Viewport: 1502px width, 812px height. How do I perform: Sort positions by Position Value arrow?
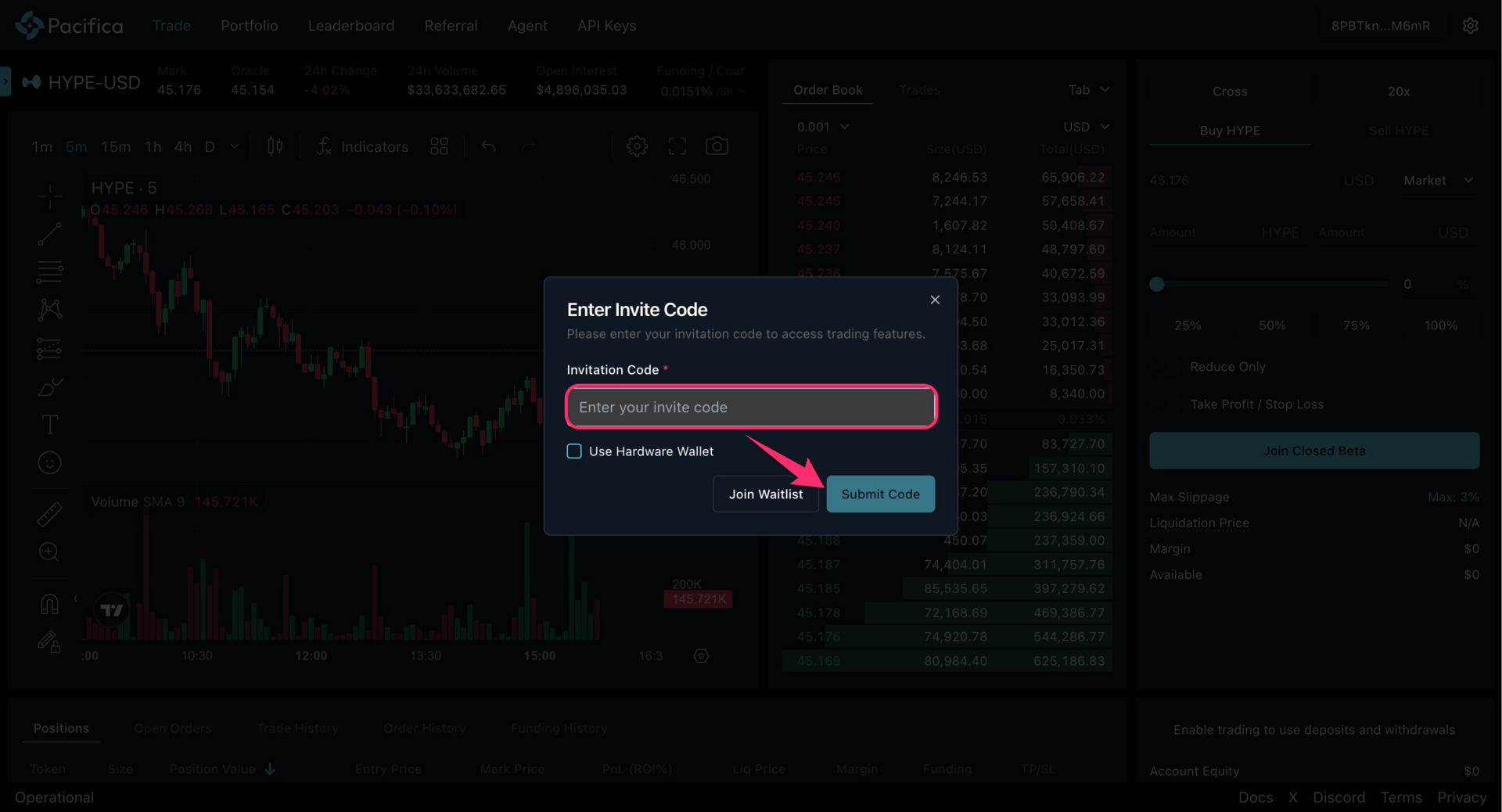click(x=270, y=769)
